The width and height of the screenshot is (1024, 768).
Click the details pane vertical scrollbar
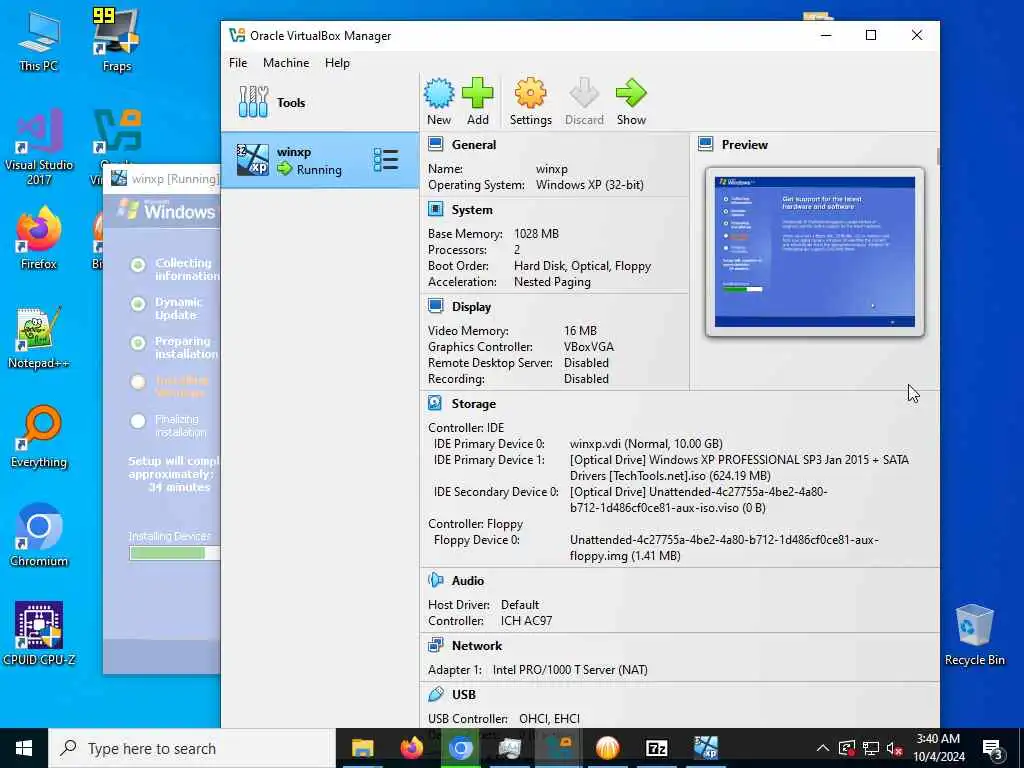tap(938, 157)
